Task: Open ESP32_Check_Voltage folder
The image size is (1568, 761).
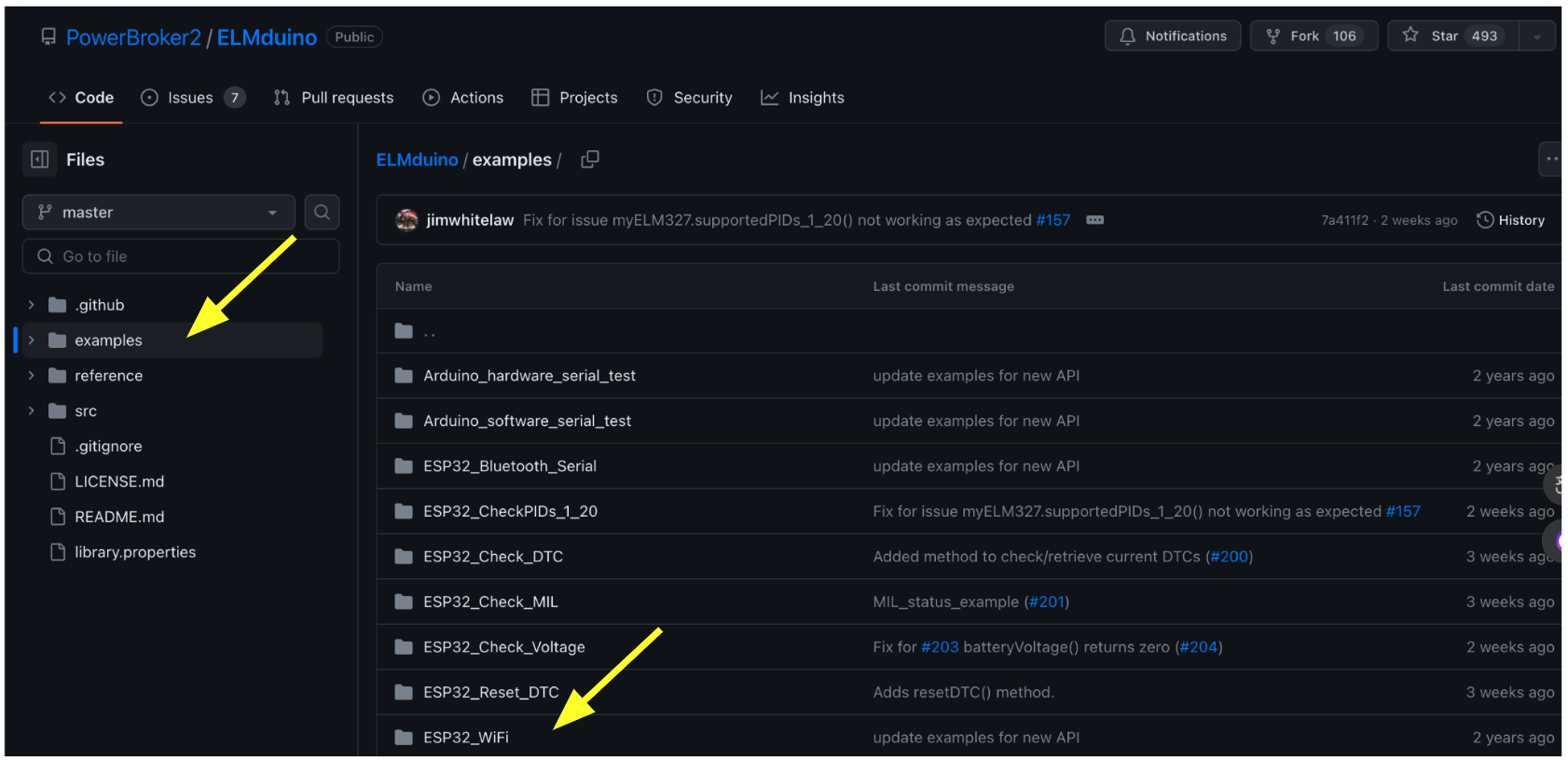Action: (x=504, y=647)
